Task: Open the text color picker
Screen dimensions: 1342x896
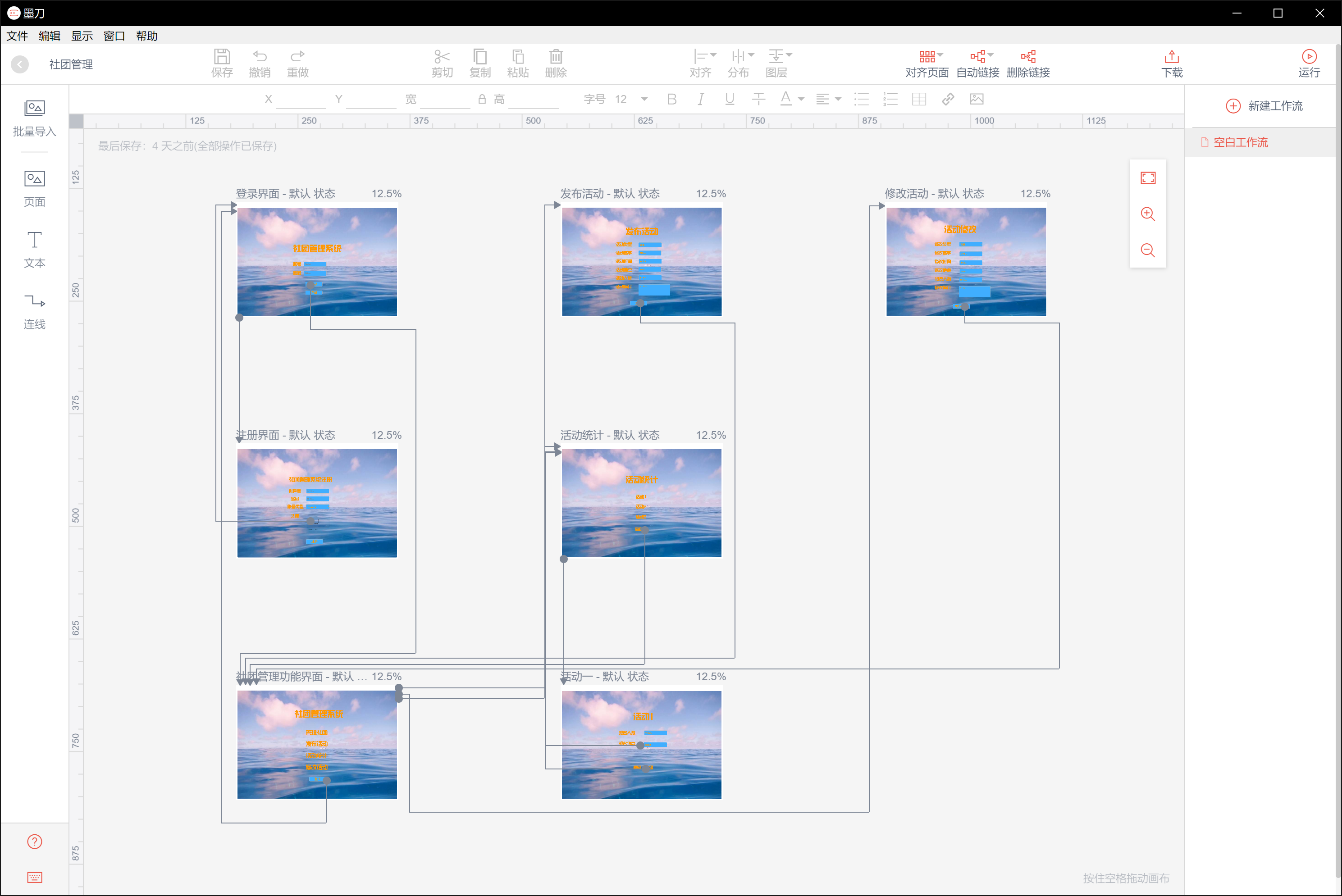Action: [786, 99]
